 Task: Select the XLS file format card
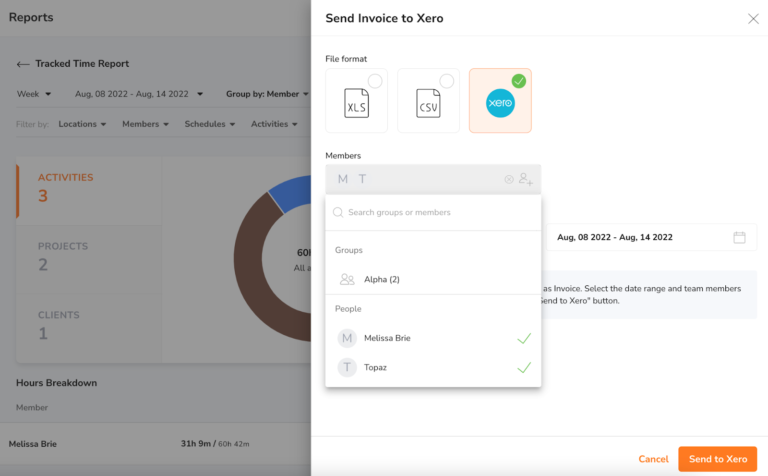[356, 100]
